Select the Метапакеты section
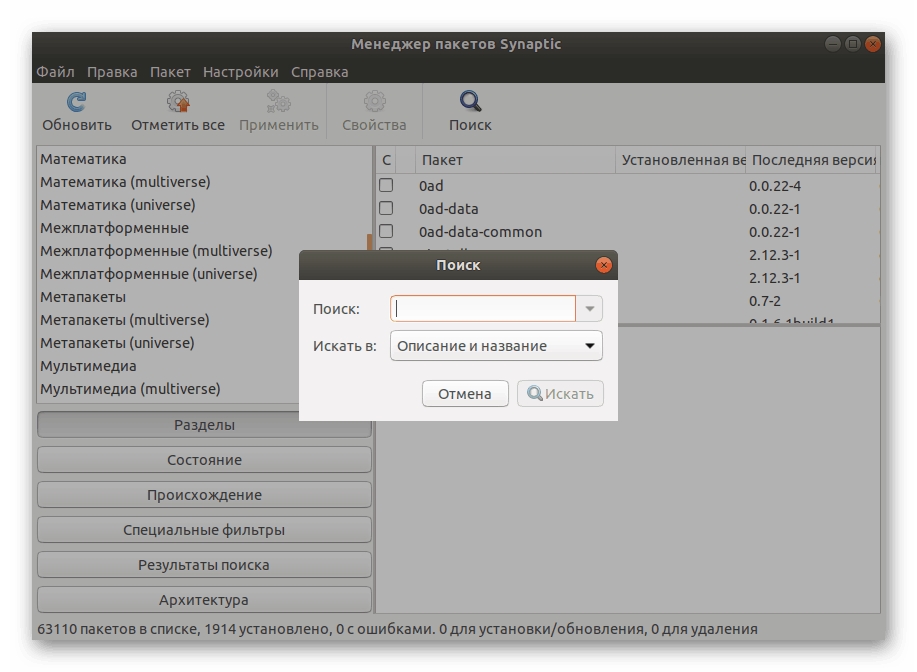The image size is (917, 672). coord(83,297)
